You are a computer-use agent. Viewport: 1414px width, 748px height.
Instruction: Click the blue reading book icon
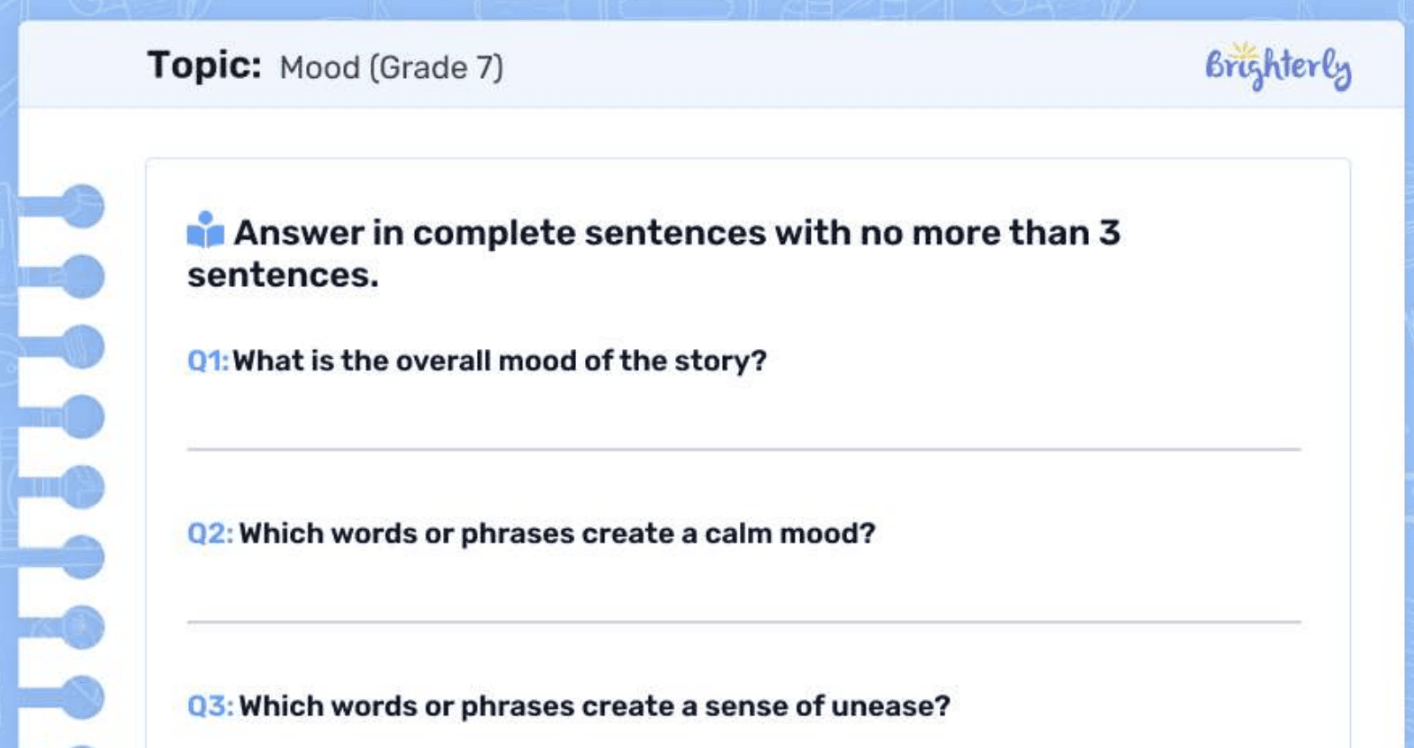tap(205, 231)
